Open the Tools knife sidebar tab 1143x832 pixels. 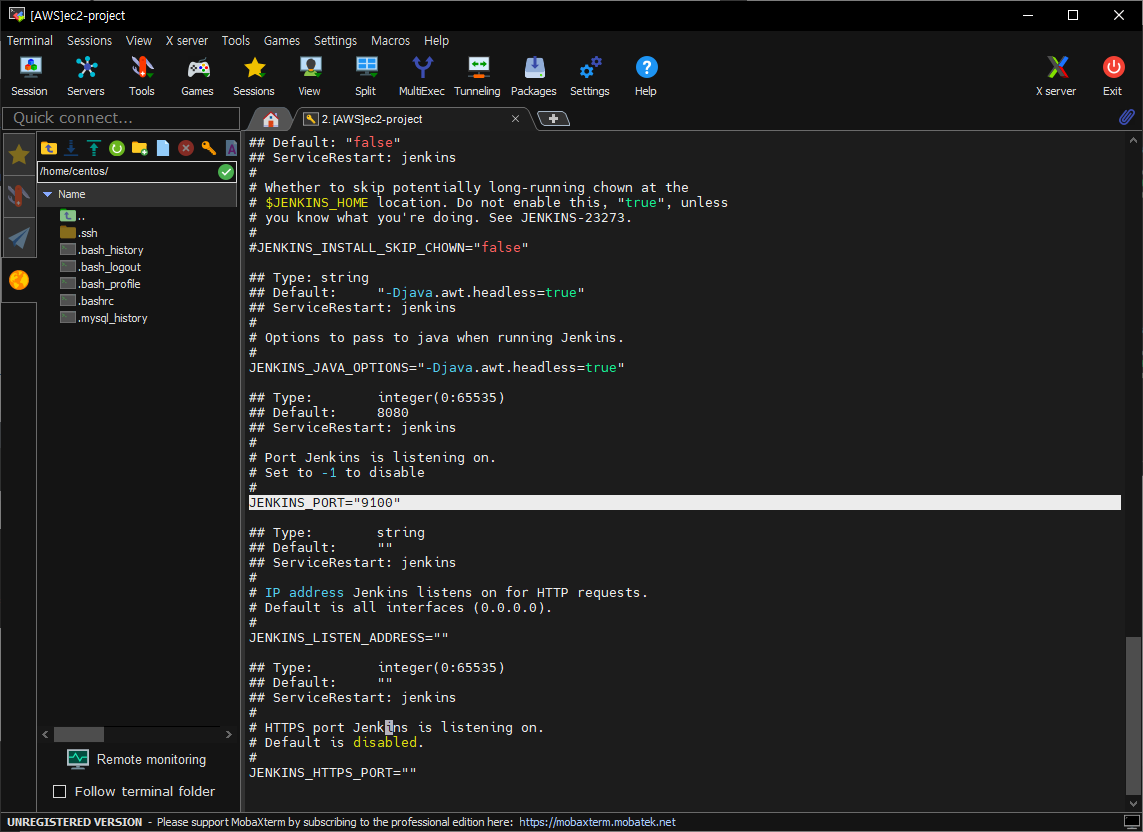(x=19, y=195)
